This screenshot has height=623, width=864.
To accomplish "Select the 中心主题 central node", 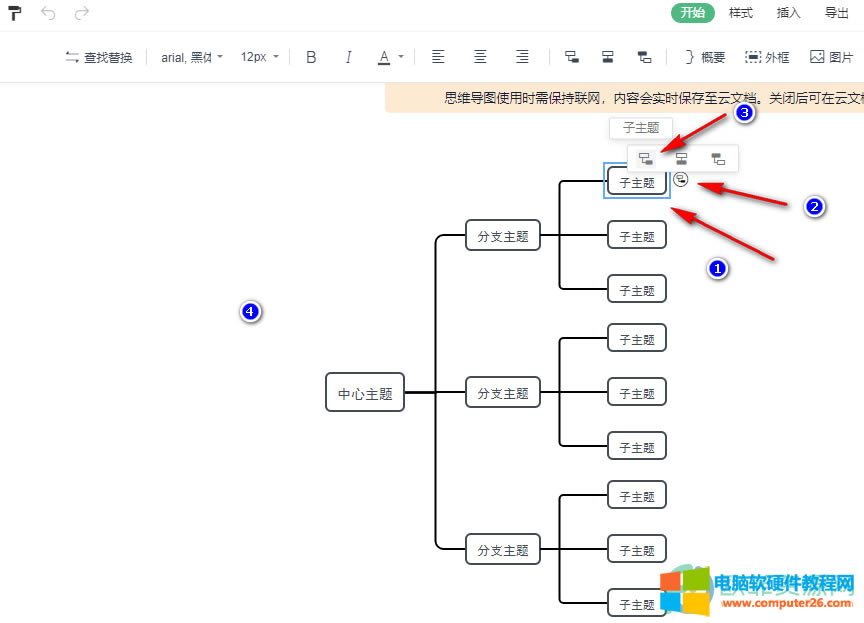I will (365, 393).
